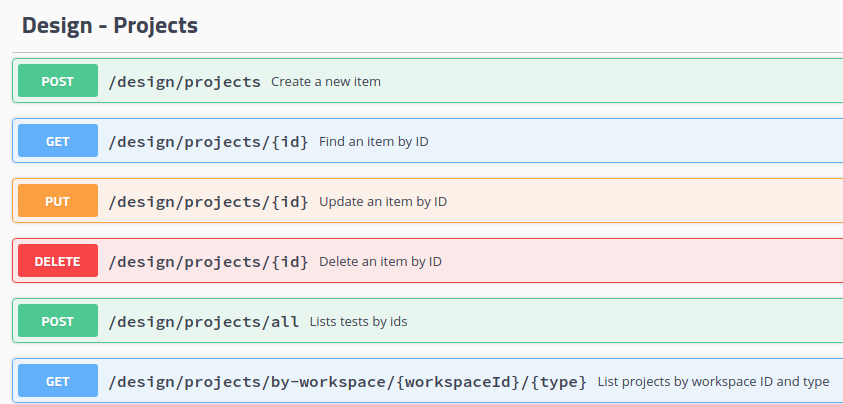The image size is (843, 404).
Task: Click the POST badge for /design/projects
Action: click(58, 81)
